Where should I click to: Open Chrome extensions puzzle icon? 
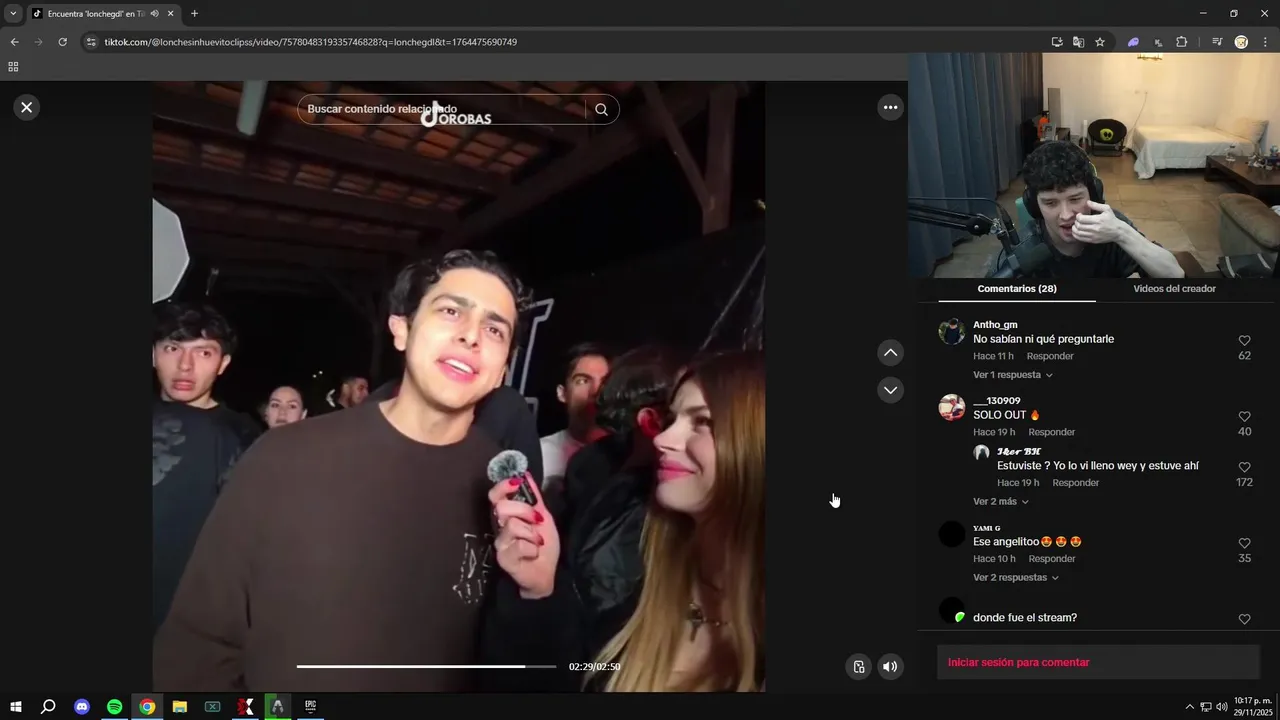coord(1182,42)
